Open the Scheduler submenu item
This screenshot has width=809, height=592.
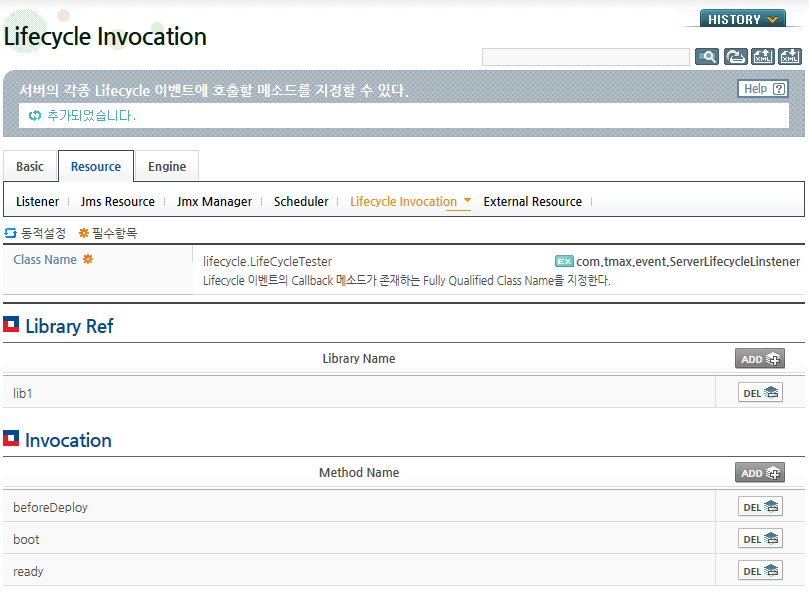[x=301, y=201]
